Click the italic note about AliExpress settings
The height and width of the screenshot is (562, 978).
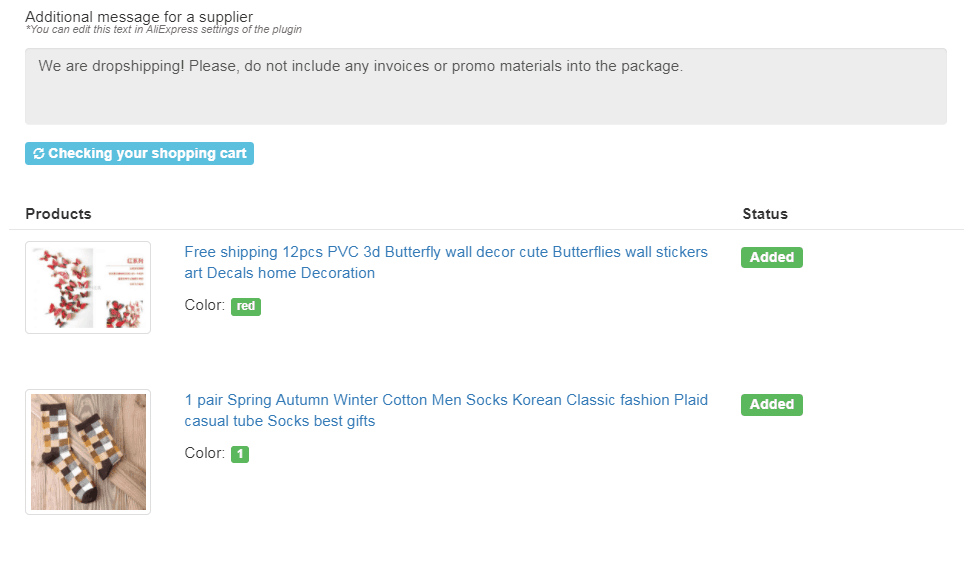click(163, 29)
